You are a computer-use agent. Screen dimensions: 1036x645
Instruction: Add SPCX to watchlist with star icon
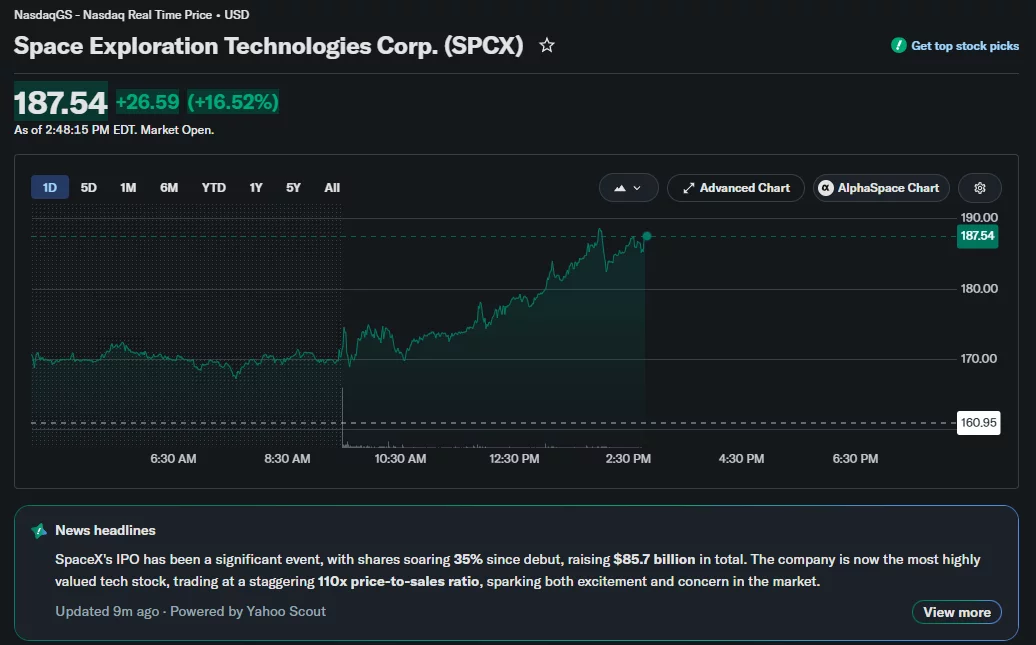tap(546, 46)
